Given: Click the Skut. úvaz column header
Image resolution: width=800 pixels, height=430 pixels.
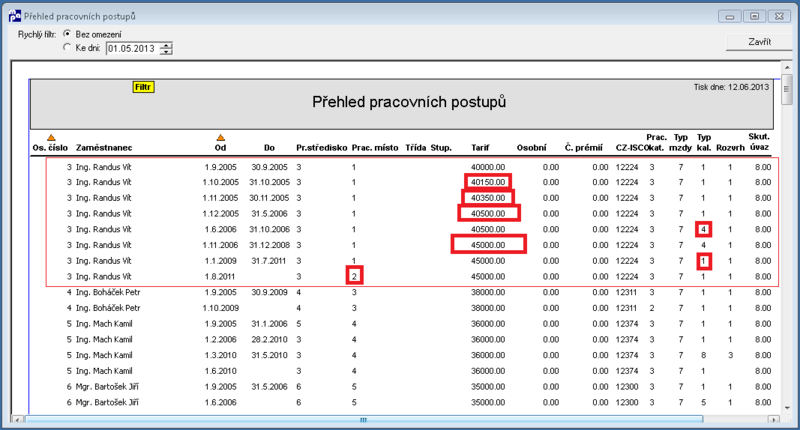Looking at the screenshot, I should click(759, 142).
